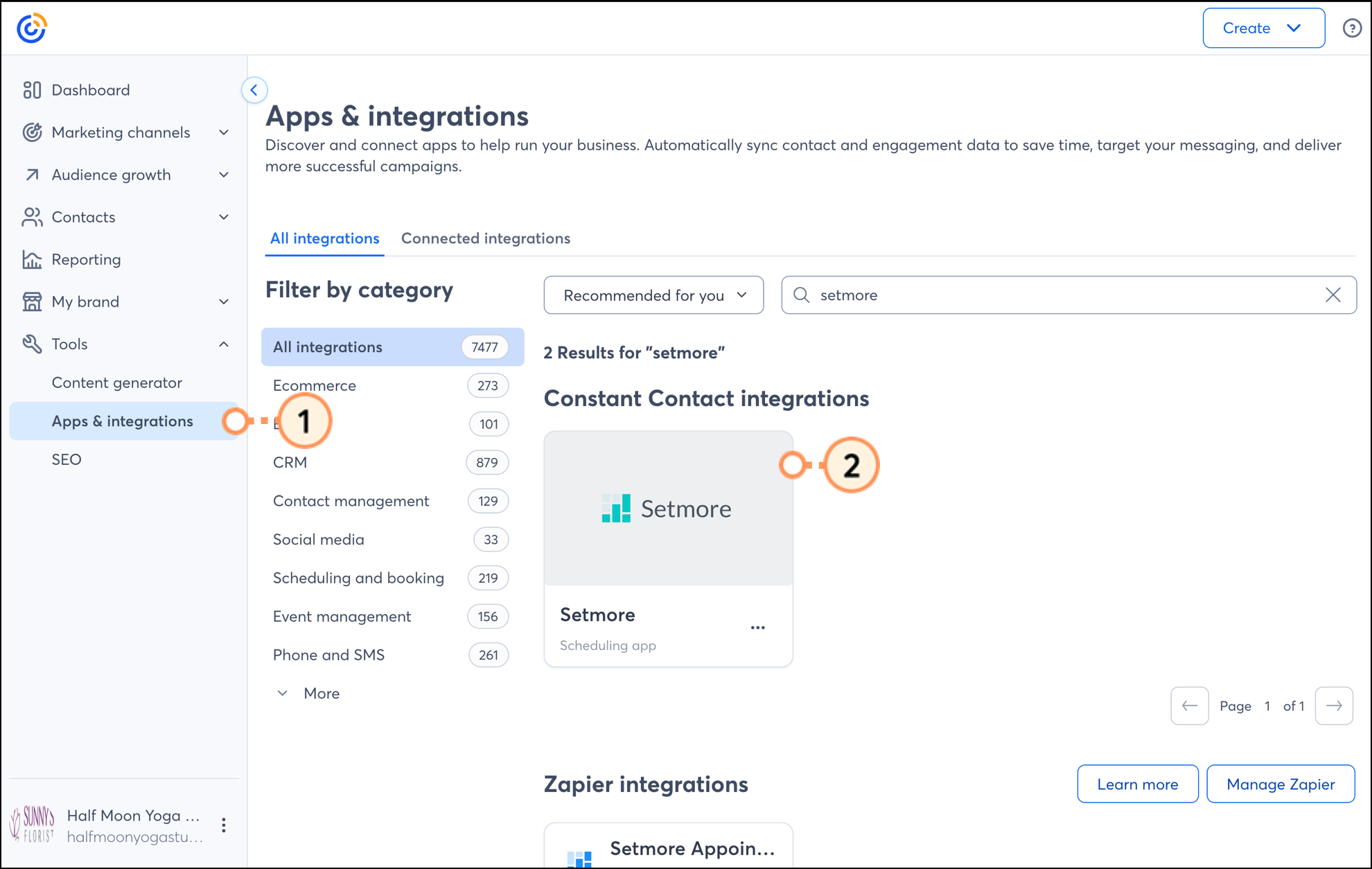The width and height of the screenshot is (1372, 869).
Task: Expand More categories list
Action: [x=309, y=694]
